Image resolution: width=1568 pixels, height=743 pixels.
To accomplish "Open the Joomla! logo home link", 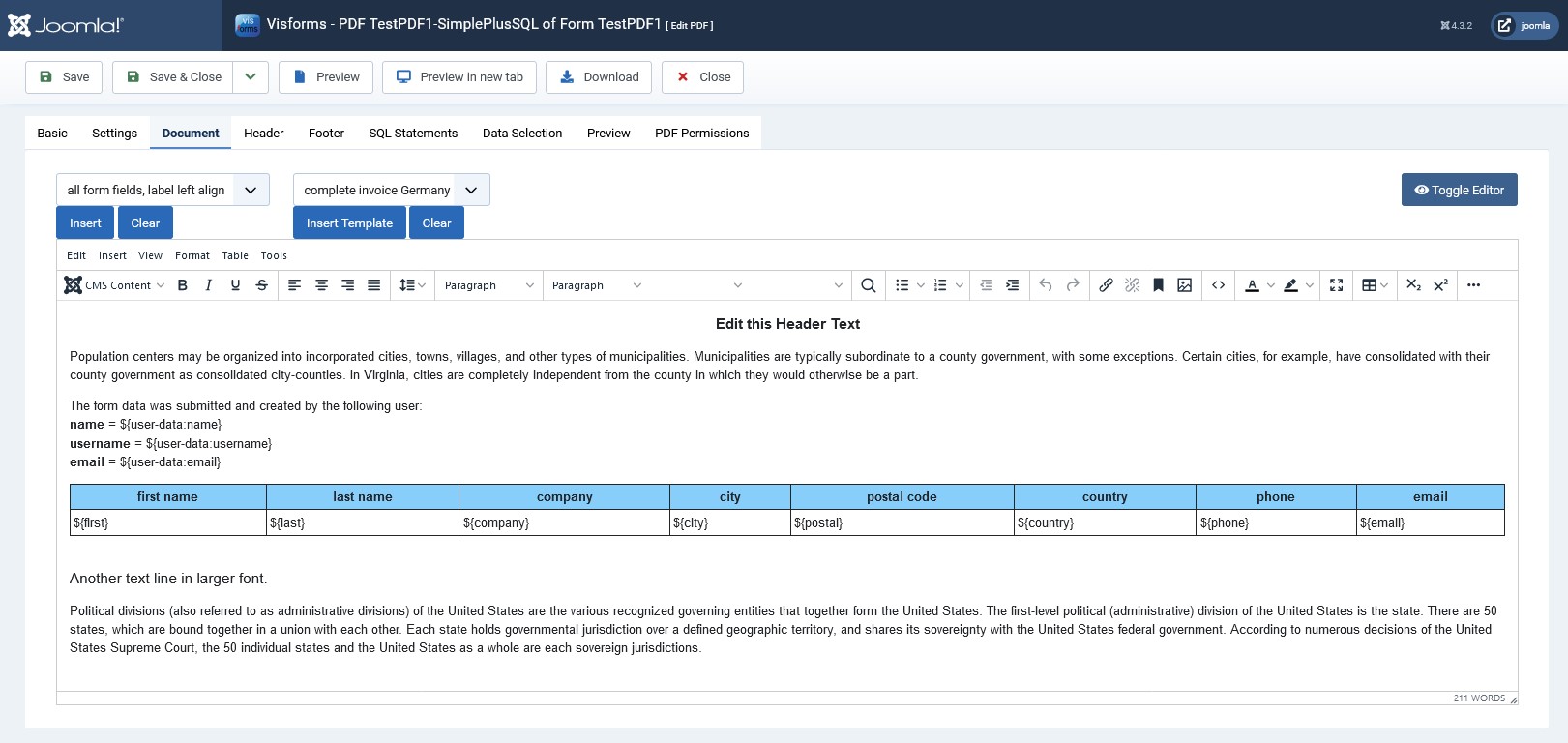I will [66, 25].
